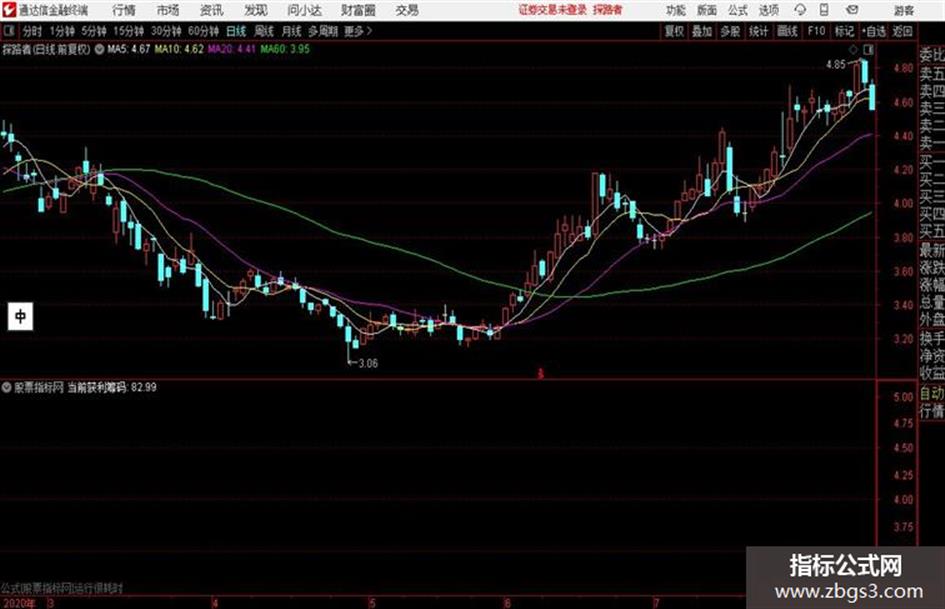Screen dimensions: 945x609
Task: Toggle the left sidebar panel icon
Action: click(x=9, y=31)
